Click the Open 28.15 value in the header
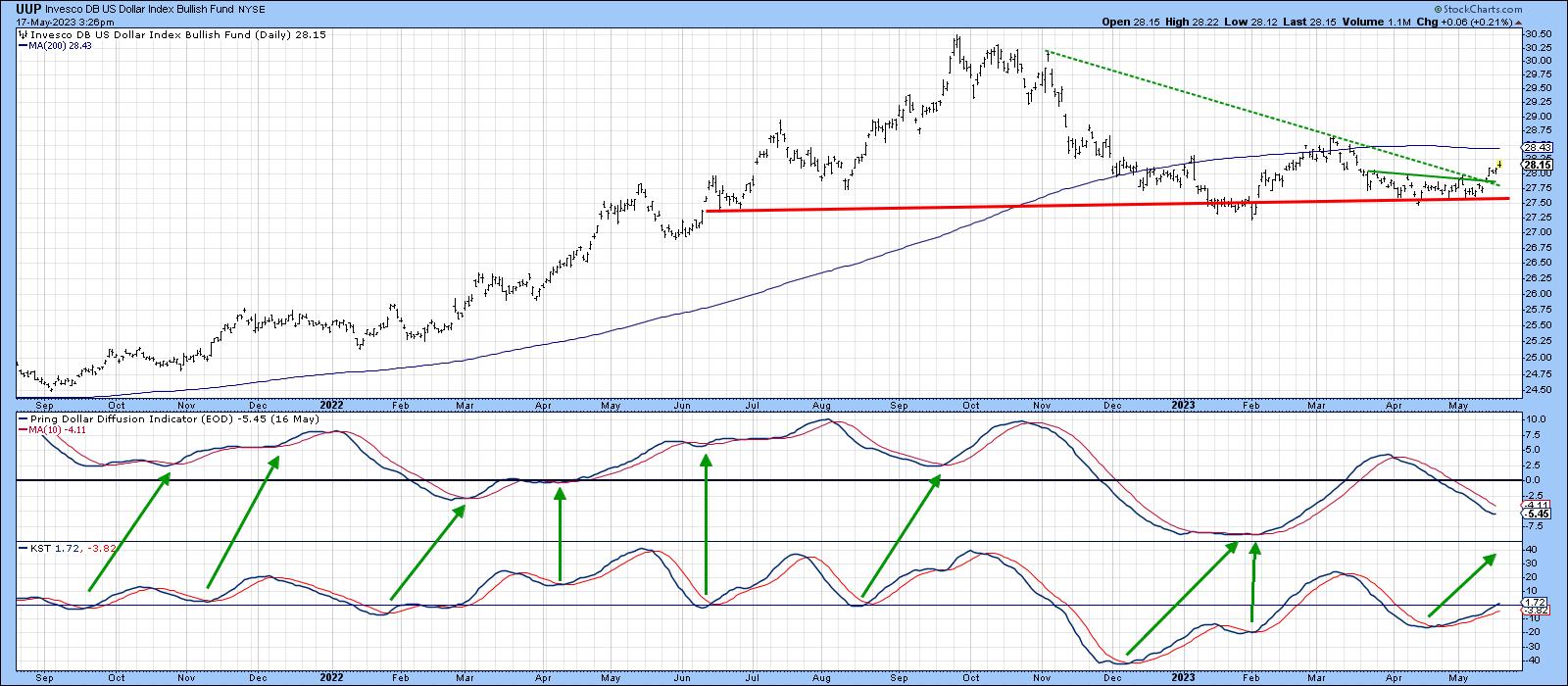 [x=1130, y=20]
